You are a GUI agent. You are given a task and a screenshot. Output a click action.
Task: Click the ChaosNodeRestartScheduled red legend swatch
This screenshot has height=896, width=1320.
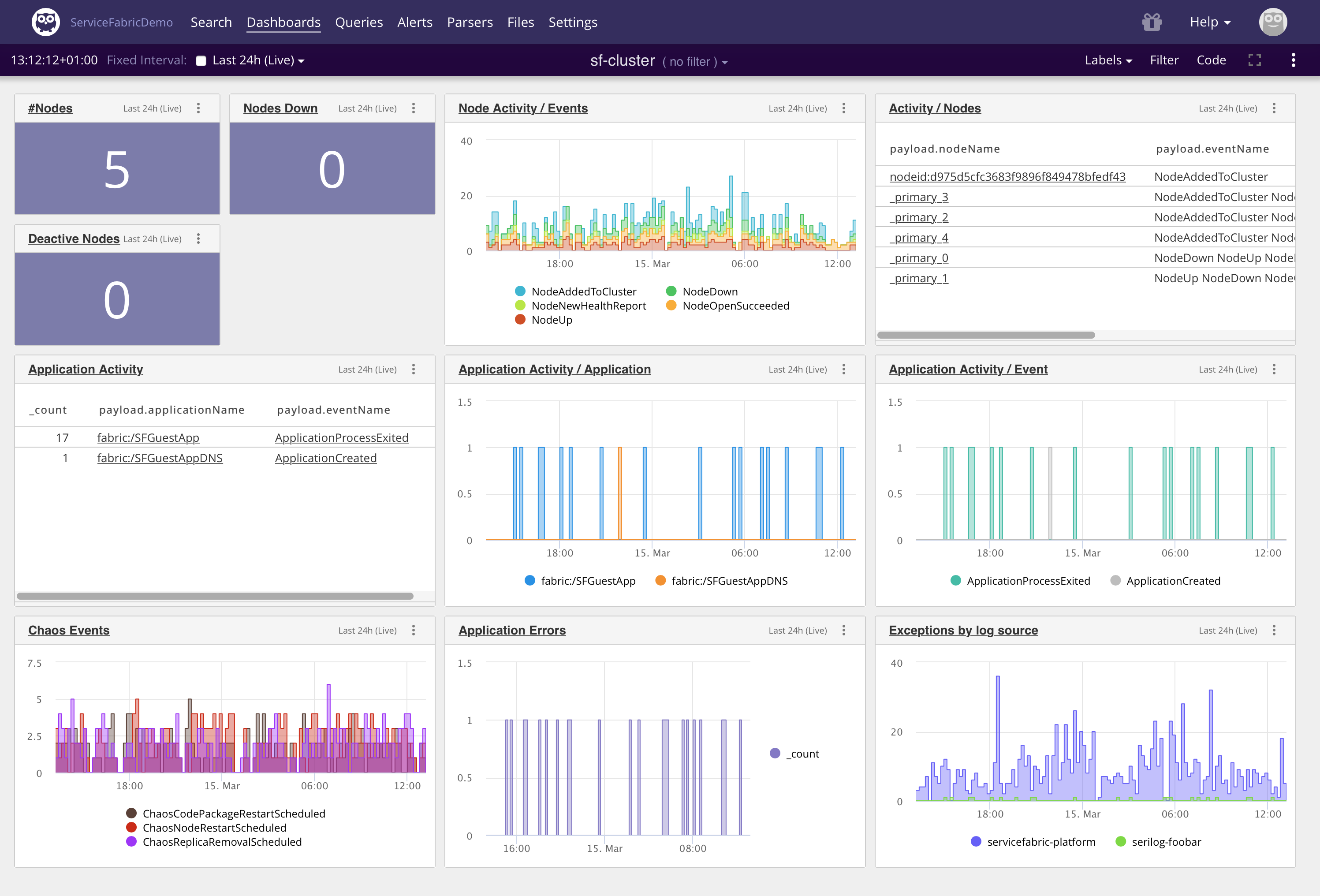coord(131,827)
